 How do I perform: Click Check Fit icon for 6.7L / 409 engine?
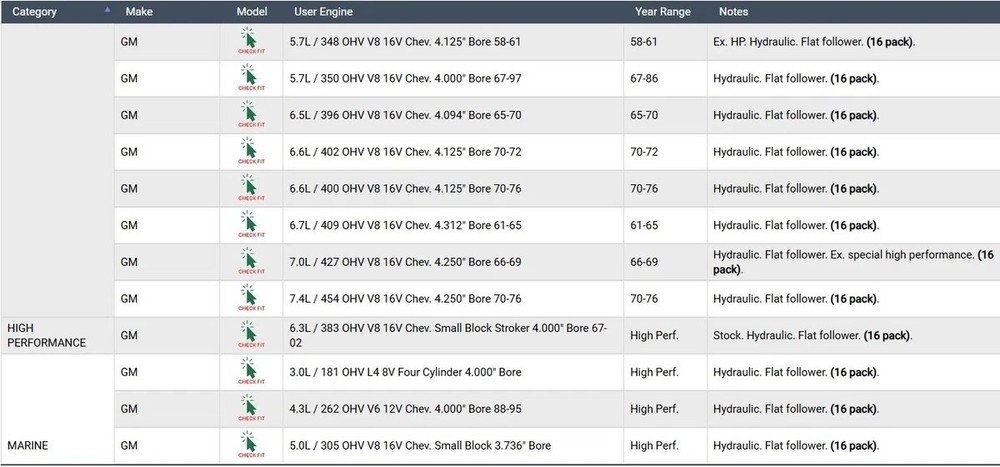pyautogui.click(x=249, y=226)
